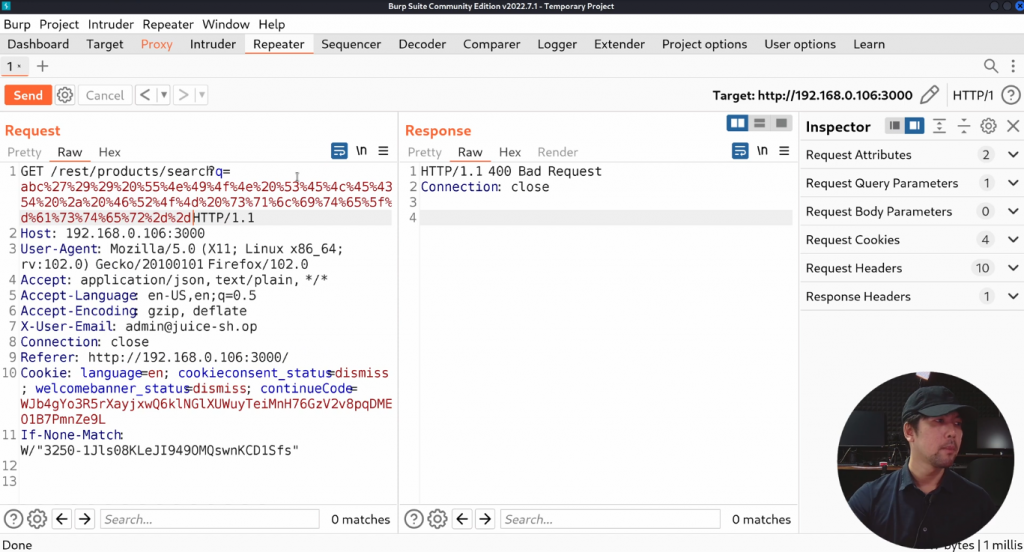1024x552 pixels.
Task: Open Inspector settings gear icon
Action: (x=988, y=126)
